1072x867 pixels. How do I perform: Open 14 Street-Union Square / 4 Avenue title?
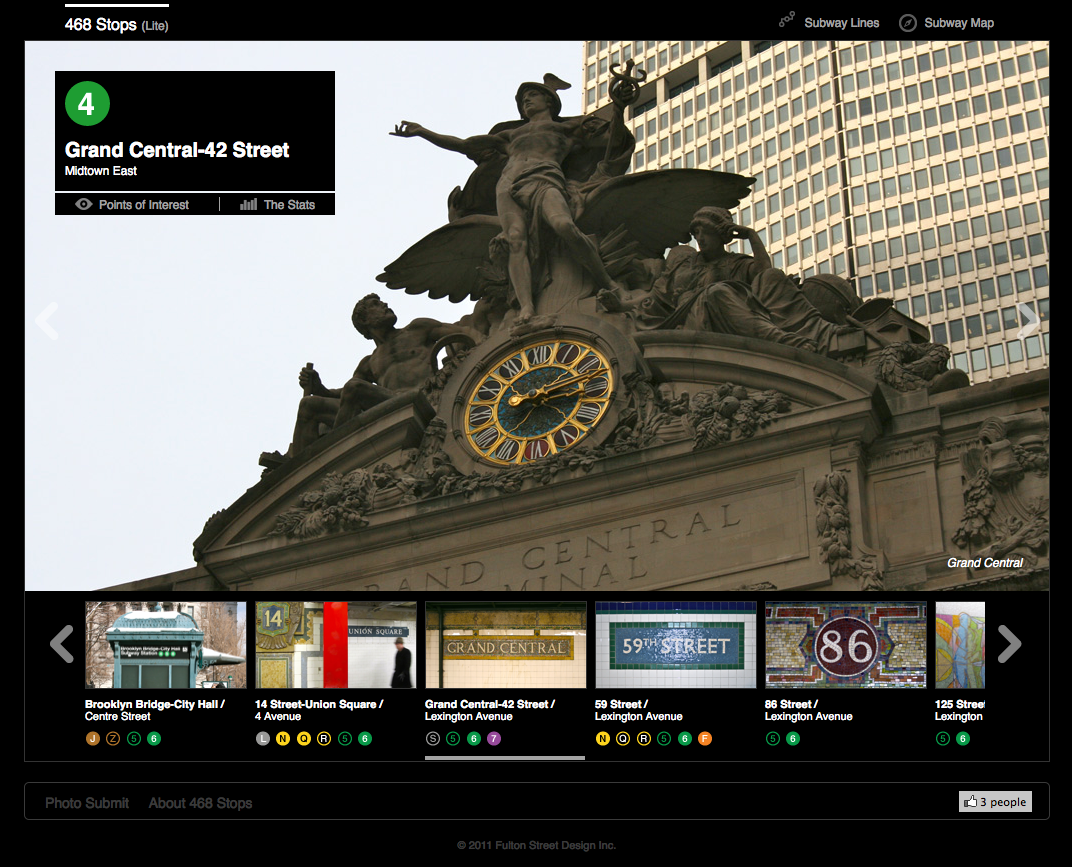(x=319, y=710)
